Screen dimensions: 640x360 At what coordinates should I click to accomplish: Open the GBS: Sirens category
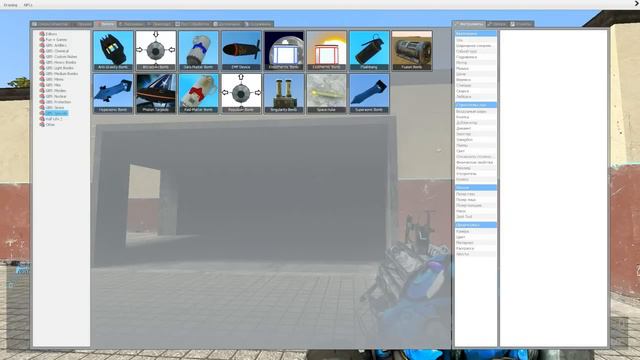pos(55,108)
